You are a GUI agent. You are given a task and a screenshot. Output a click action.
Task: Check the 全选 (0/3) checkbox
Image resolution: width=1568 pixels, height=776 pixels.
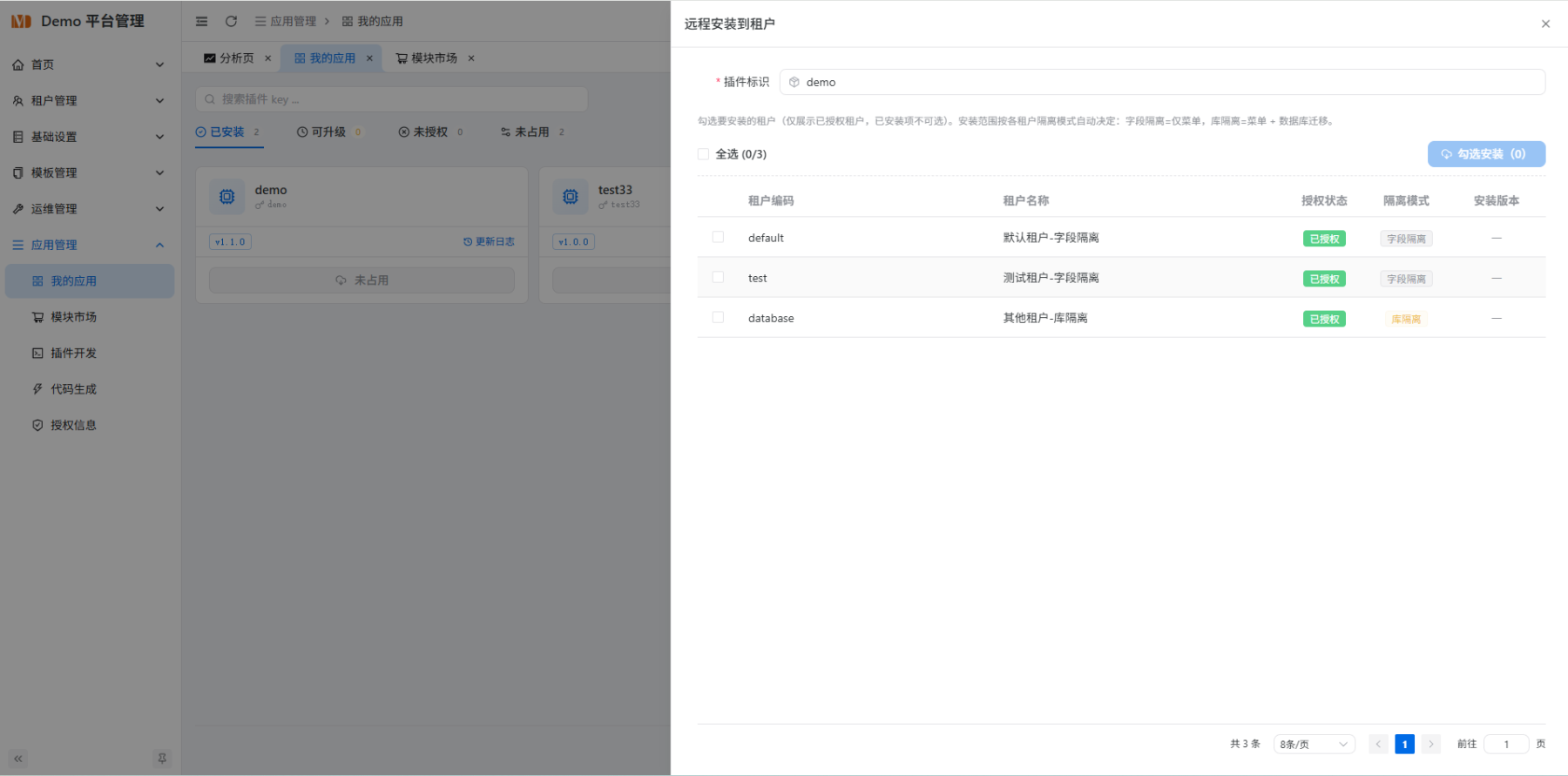[703, 154]
